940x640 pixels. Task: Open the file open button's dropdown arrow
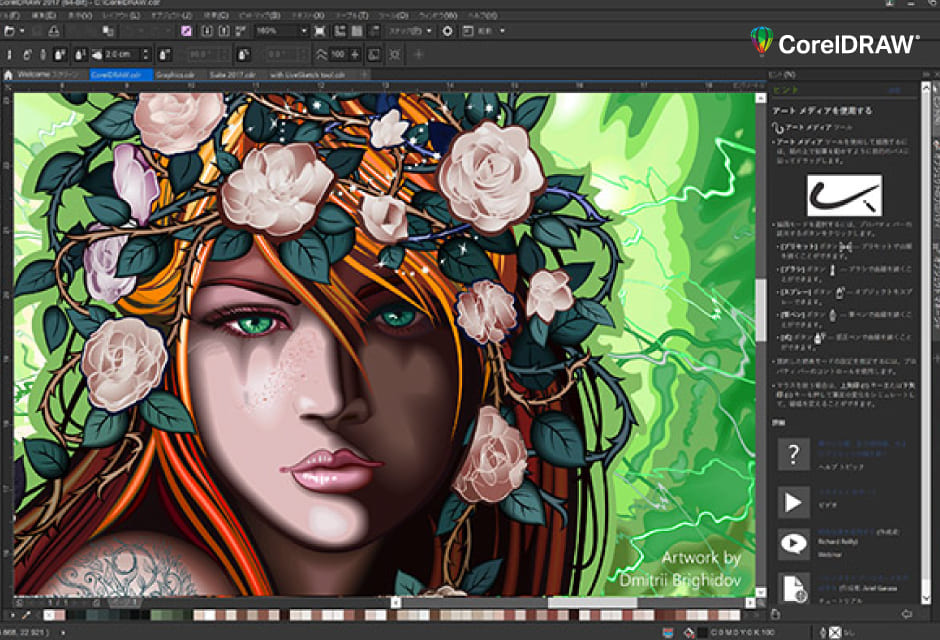pos(22,33)
